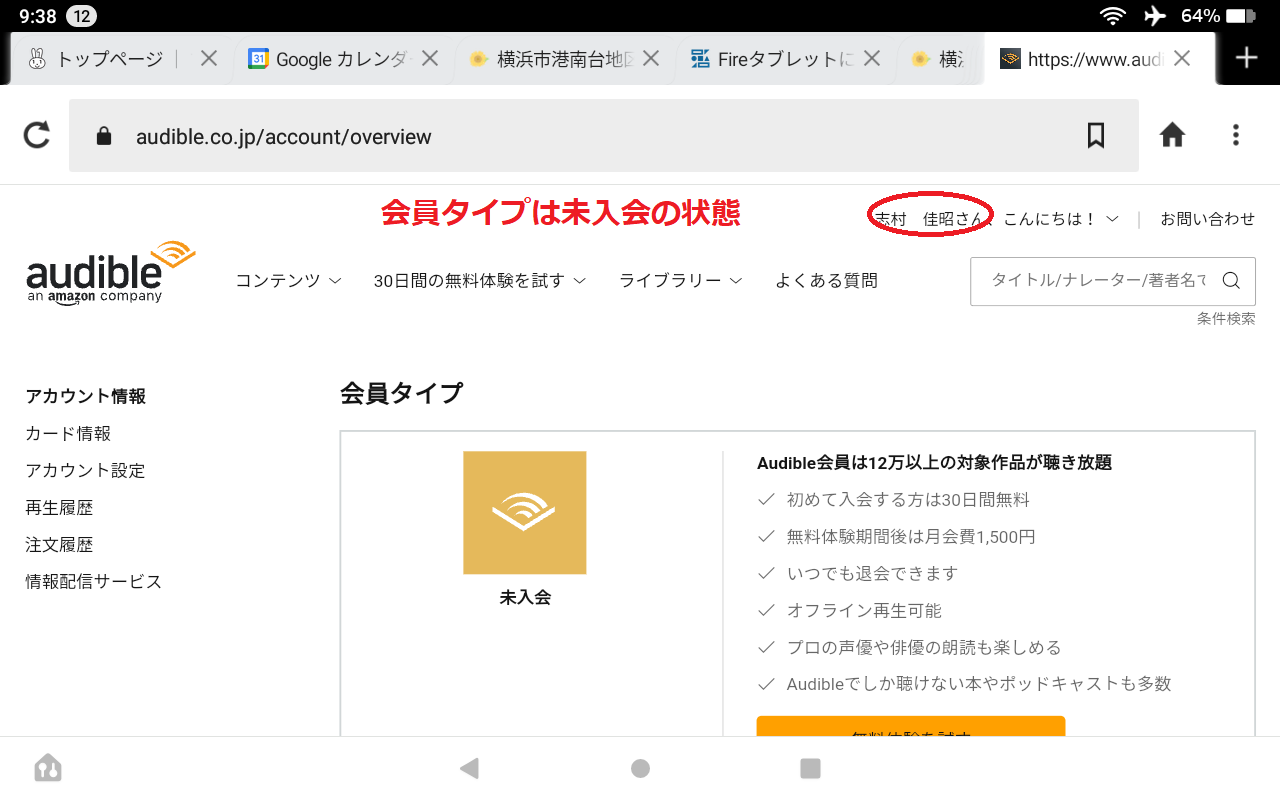Expand the こんにちは！ account dropdown
Screen dimensions: 1280x800
(1061, 219)
